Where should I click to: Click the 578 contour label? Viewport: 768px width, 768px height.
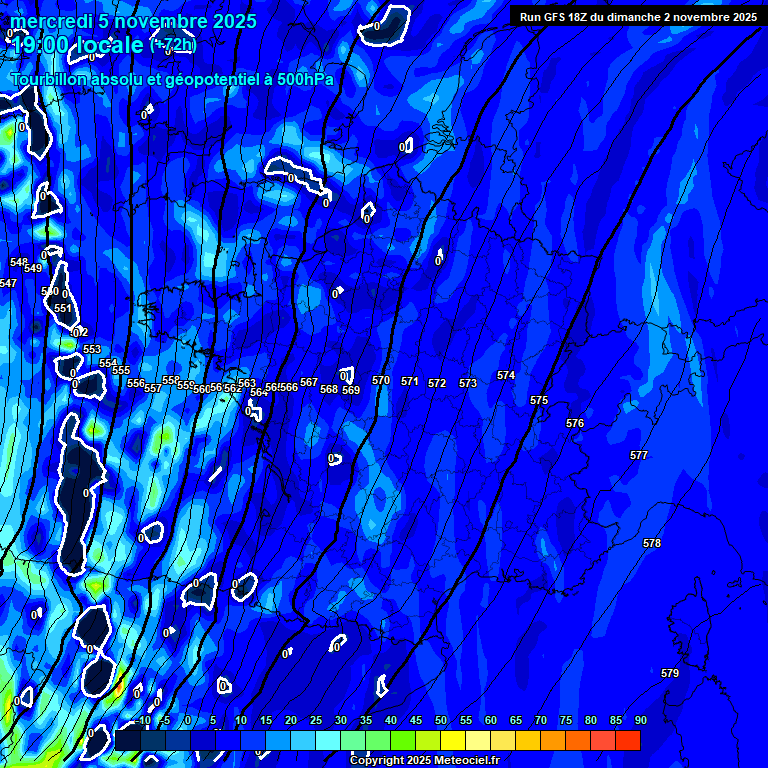click(652, 544)
